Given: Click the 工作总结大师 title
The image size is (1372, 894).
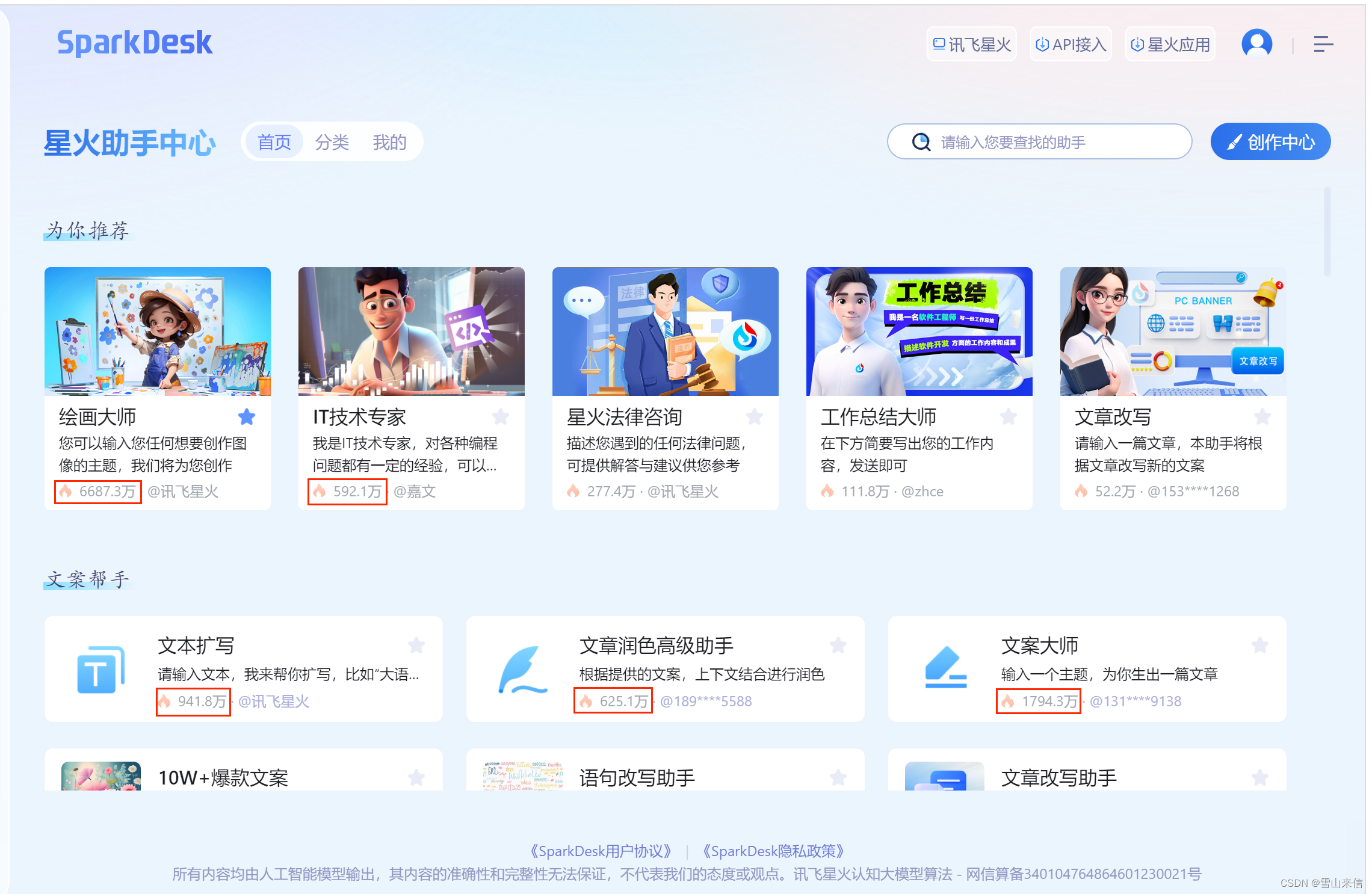Looking at the screenshot, I should pos(879,416).
